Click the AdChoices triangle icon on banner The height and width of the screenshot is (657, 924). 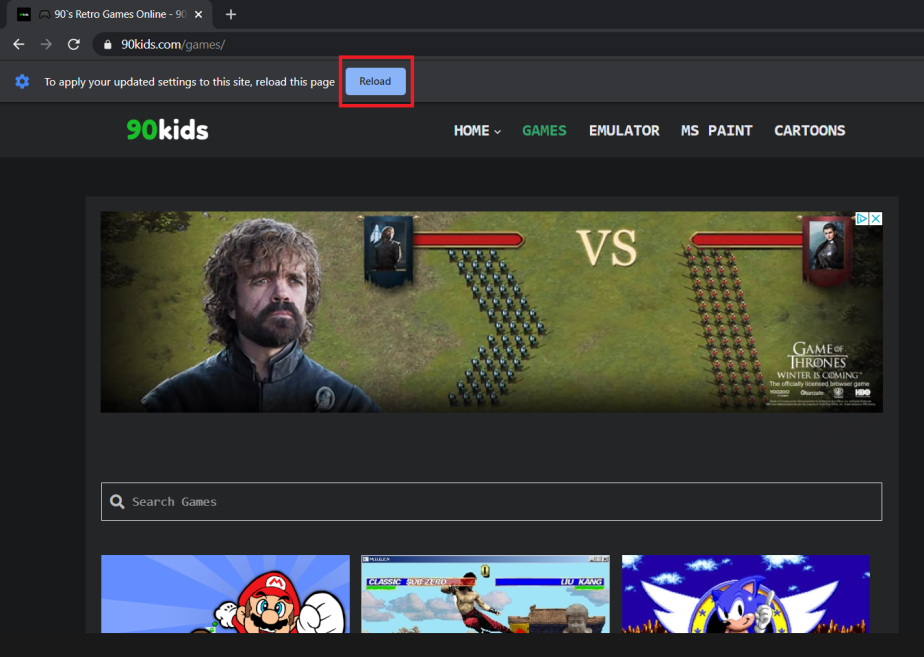pos(862,219)
